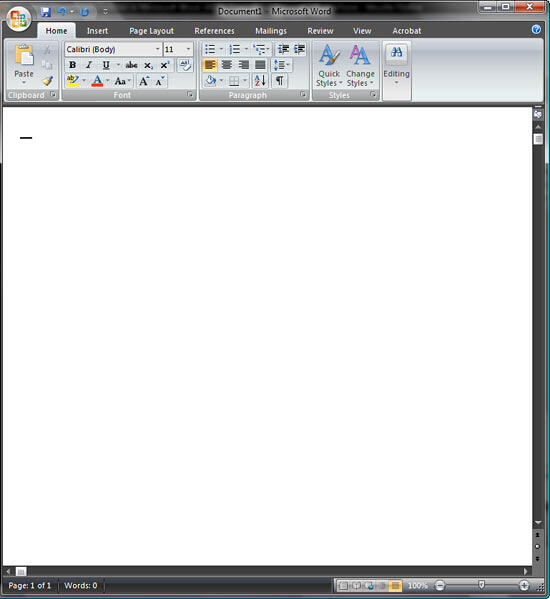The width and height of the screenshot is (550, 599).
Task: Open the References tab
Action: [214, 31]
